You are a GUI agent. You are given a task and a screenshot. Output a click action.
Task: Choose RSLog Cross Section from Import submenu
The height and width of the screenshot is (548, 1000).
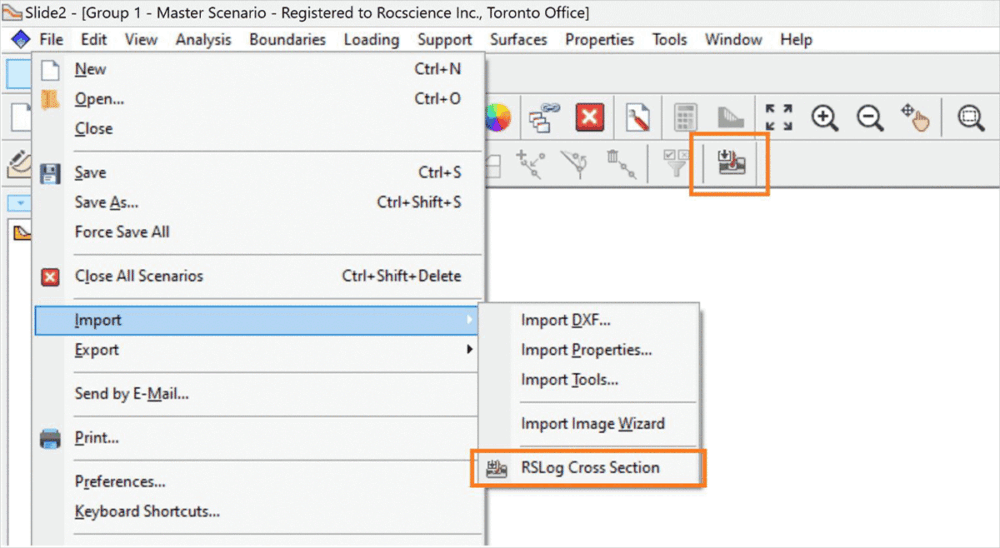pyautogui.click(x=590, y=468)
